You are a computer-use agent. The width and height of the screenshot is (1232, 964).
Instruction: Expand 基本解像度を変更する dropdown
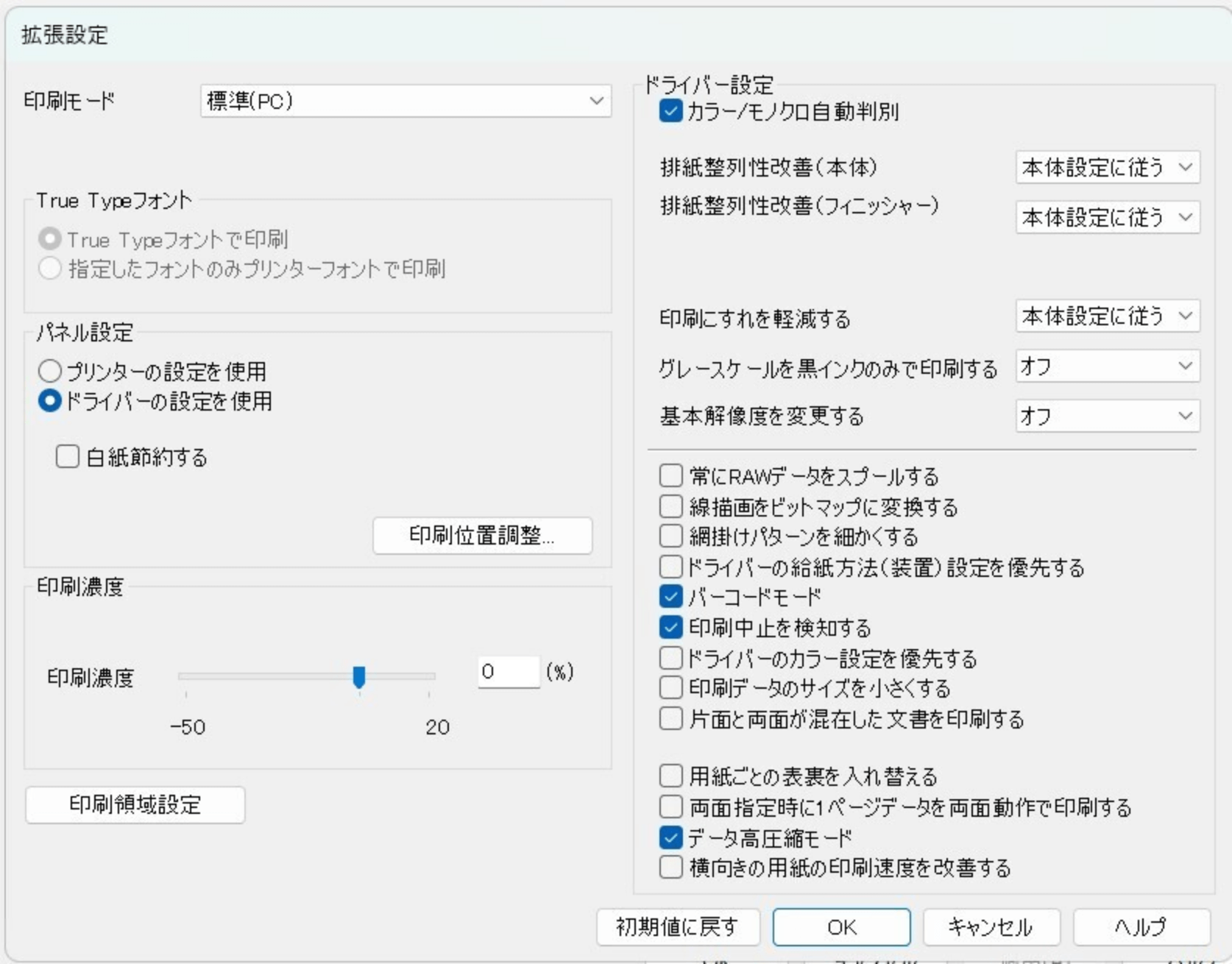[1107, 417]
